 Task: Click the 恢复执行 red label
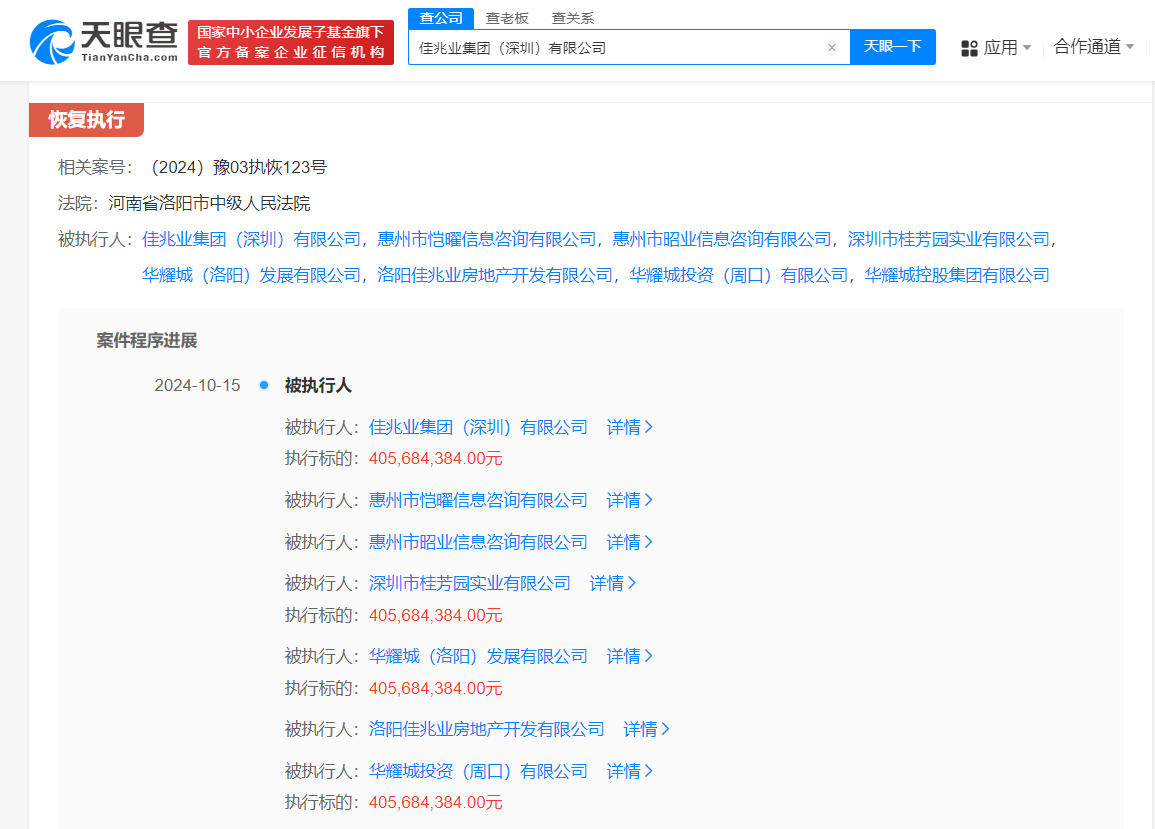tap(86, 120)
